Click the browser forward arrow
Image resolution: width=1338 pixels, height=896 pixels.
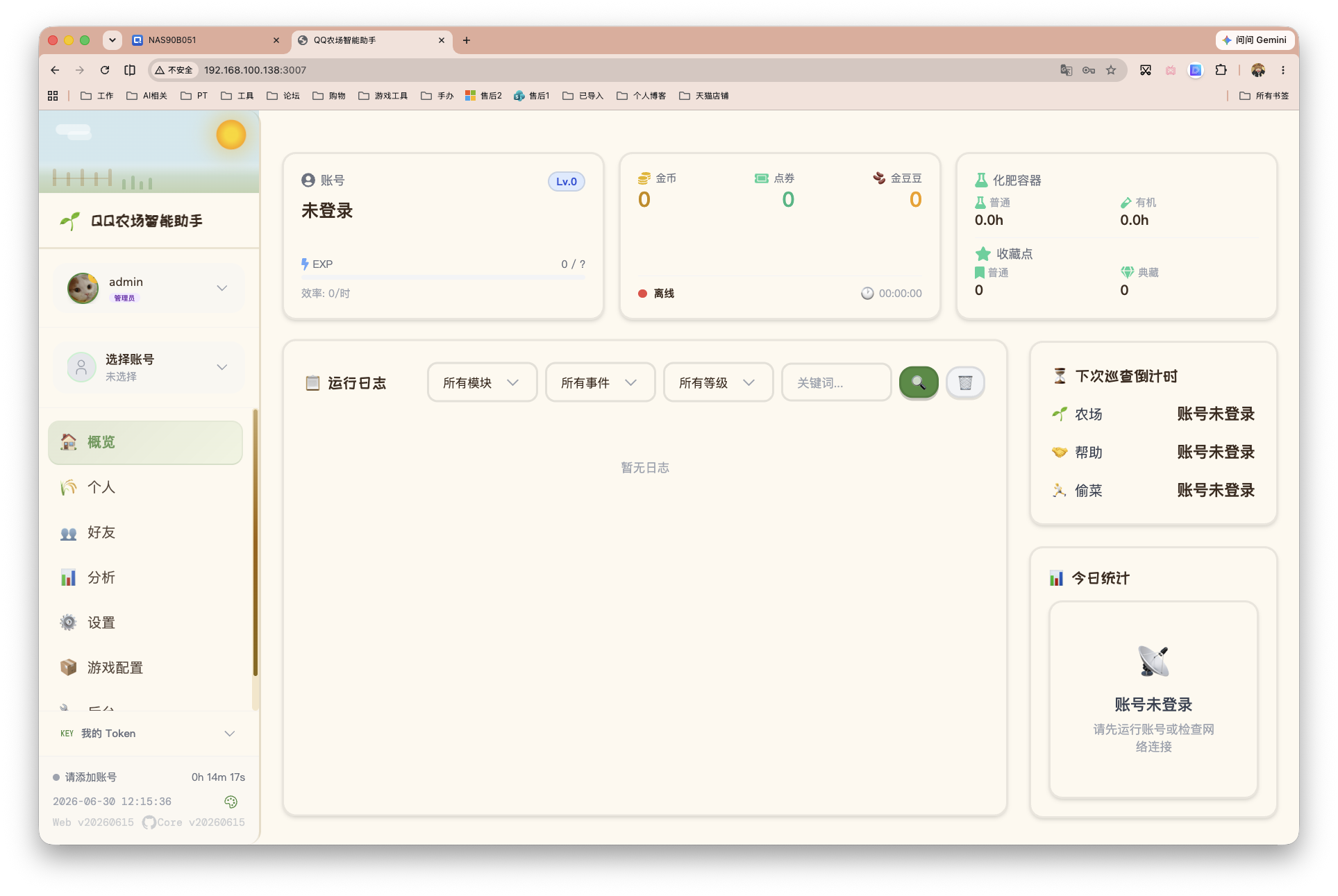click(x=80, y=70)
